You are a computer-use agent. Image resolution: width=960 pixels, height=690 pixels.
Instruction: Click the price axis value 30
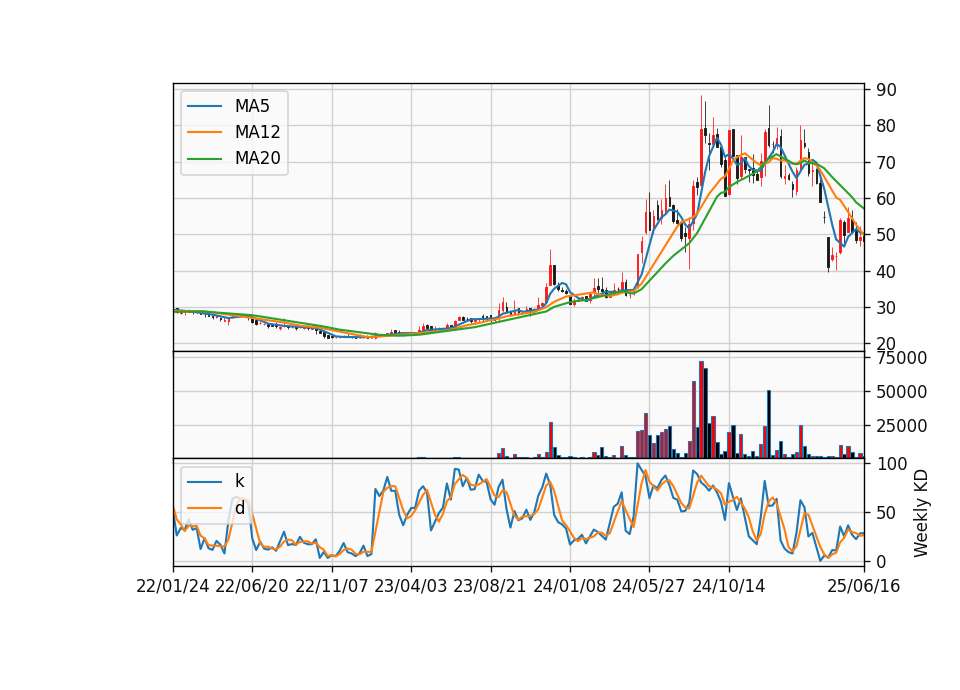click(x=886, y=308)
